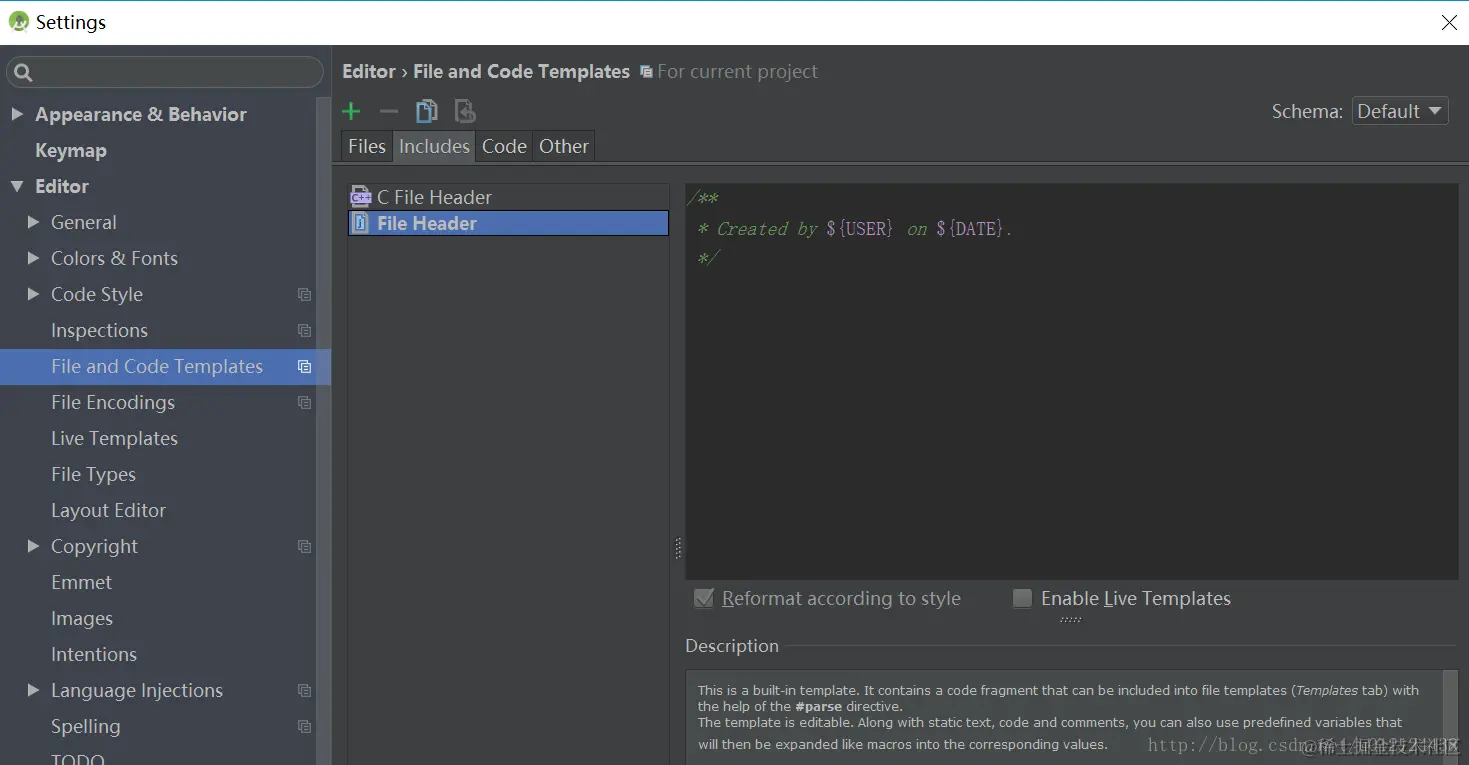Open Intentions settings
The height and width of the screenshot is (765, 1469).
[94, 654]
